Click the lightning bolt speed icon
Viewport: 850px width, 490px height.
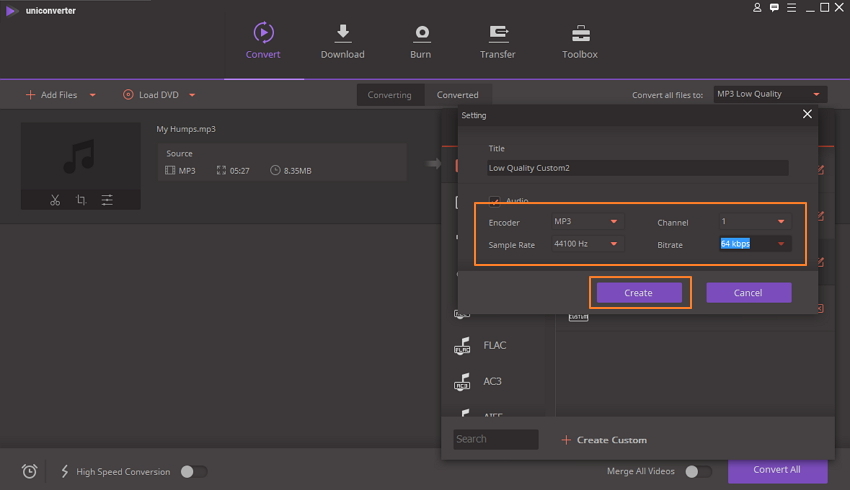coord(65,471)
